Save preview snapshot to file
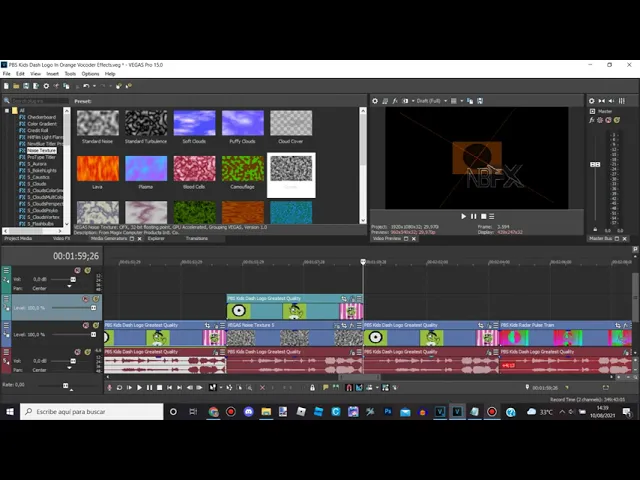The width and height of the screenshot is (640, 480). 480,101
